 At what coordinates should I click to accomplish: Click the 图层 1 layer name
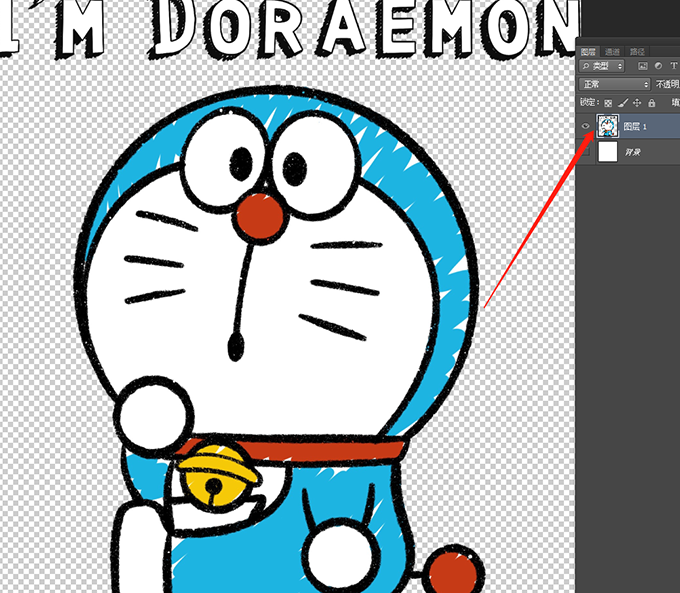tap(635, 126)
